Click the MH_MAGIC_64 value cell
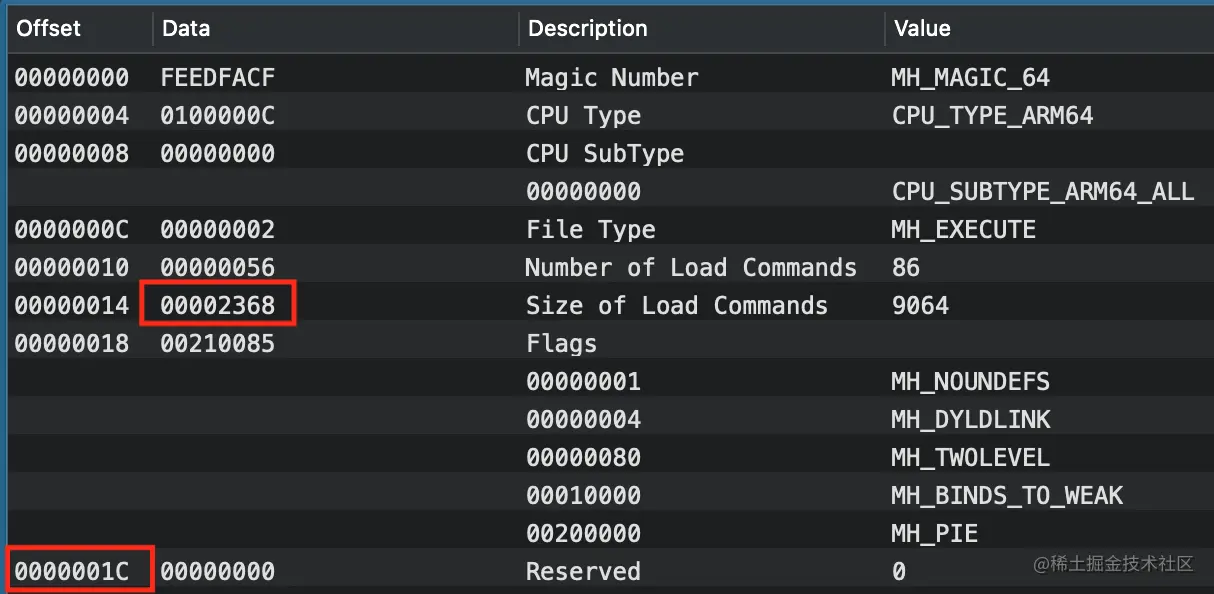This screenshot has height=594, width=1214. click(x=970, y=78)
